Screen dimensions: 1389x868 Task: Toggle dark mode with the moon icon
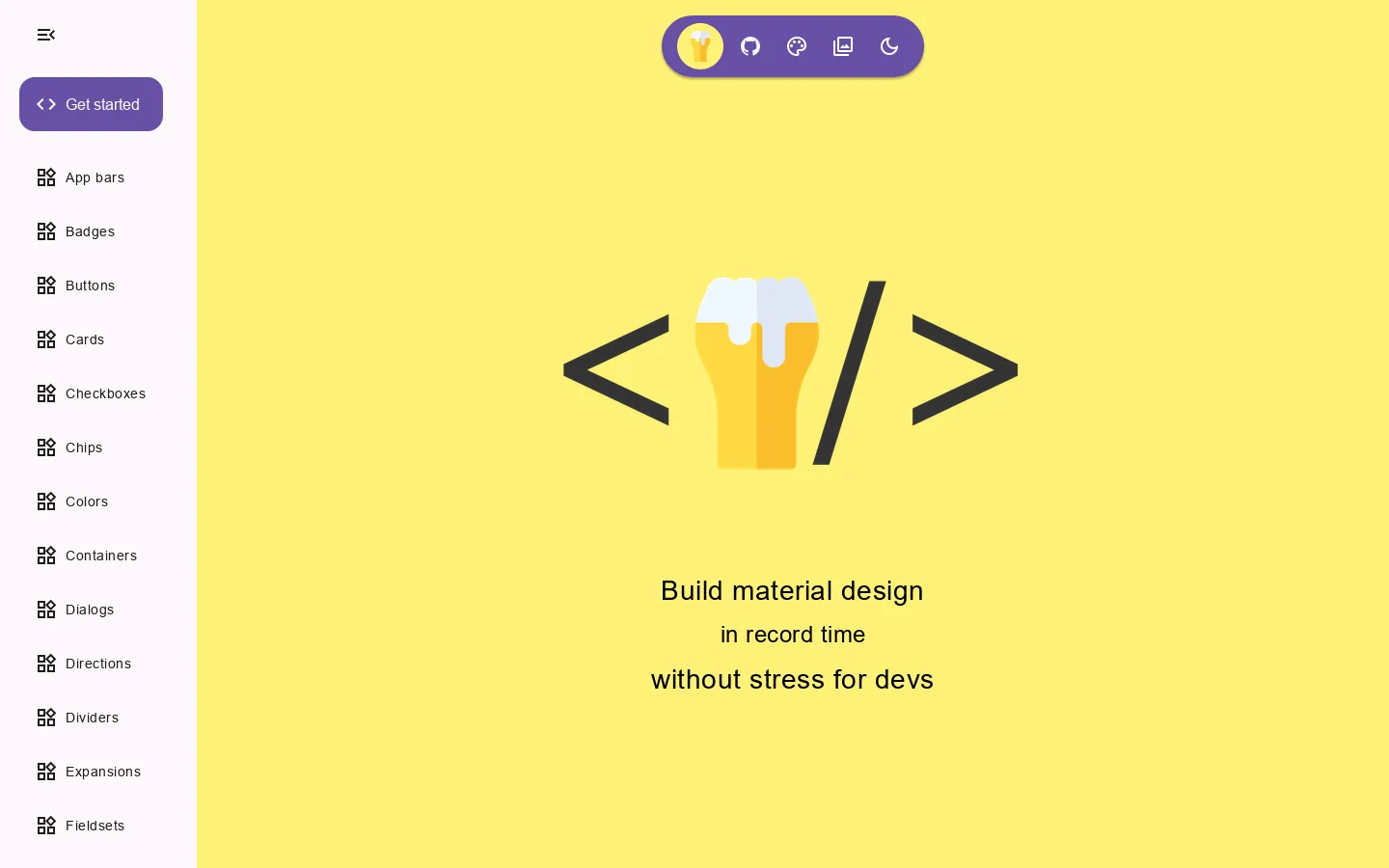coord(889,46)
